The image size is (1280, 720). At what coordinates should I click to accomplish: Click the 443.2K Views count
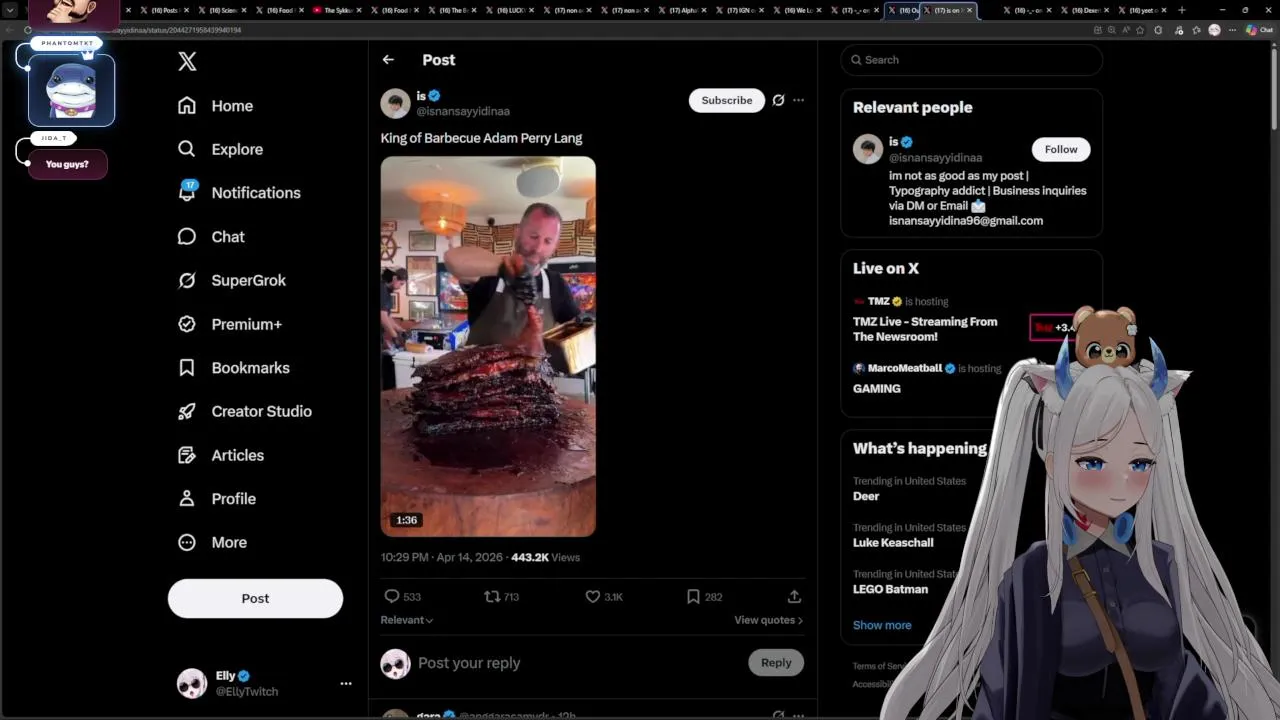[545, 557]
